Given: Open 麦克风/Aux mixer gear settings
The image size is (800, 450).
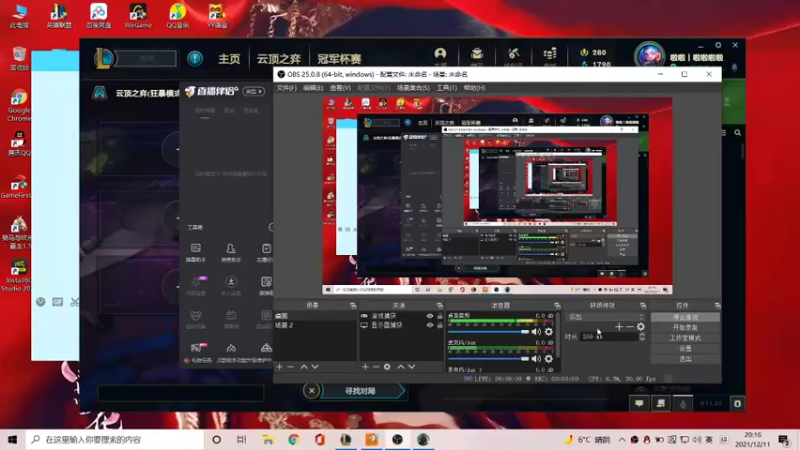Looking at the screenshot, I should click(548, 359).
